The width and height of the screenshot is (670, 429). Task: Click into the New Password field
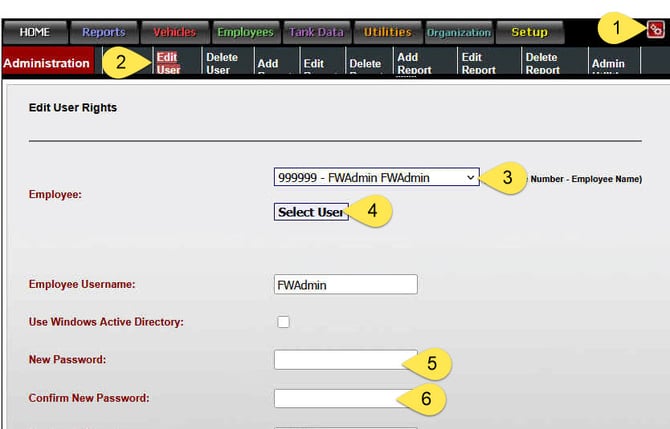[x=346, y=360]
